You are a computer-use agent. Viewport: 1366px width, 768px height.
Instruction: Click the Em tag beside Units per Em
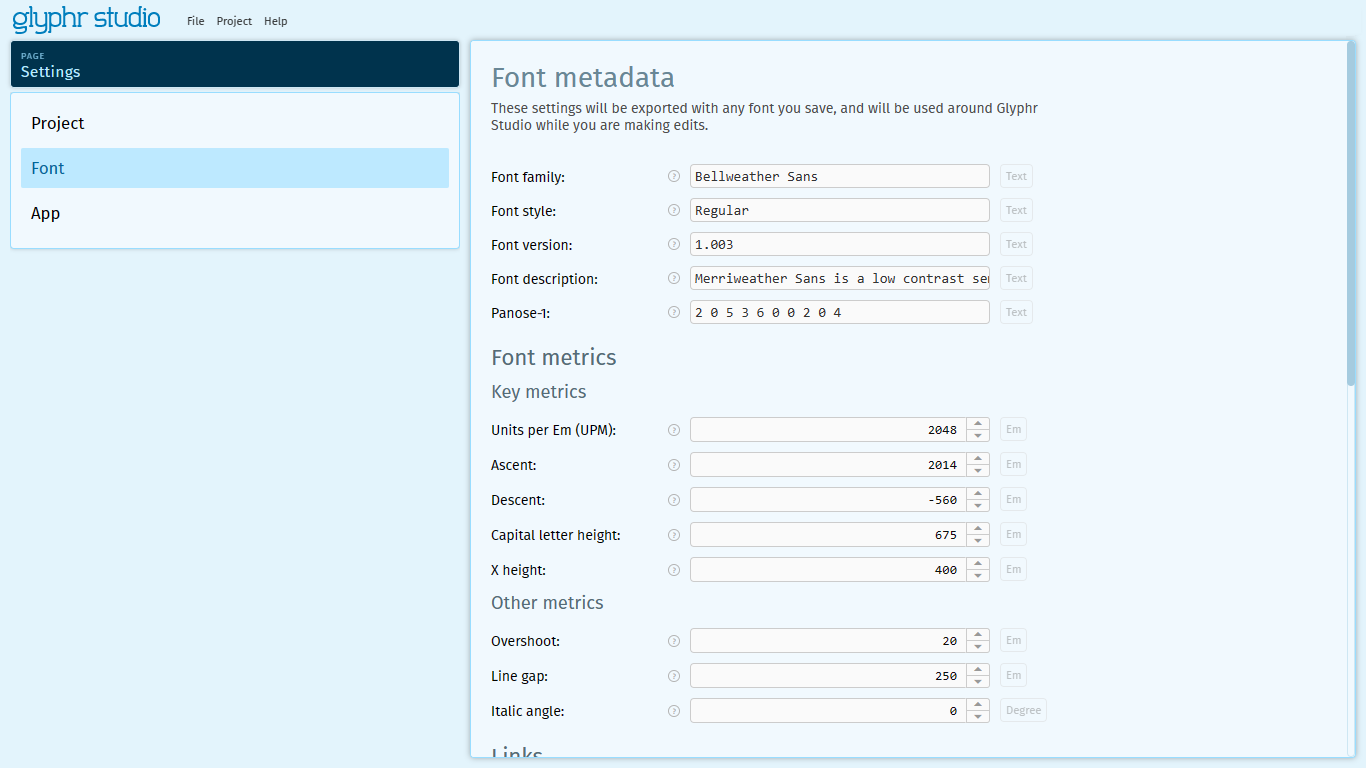click(x=1013, y=430)
